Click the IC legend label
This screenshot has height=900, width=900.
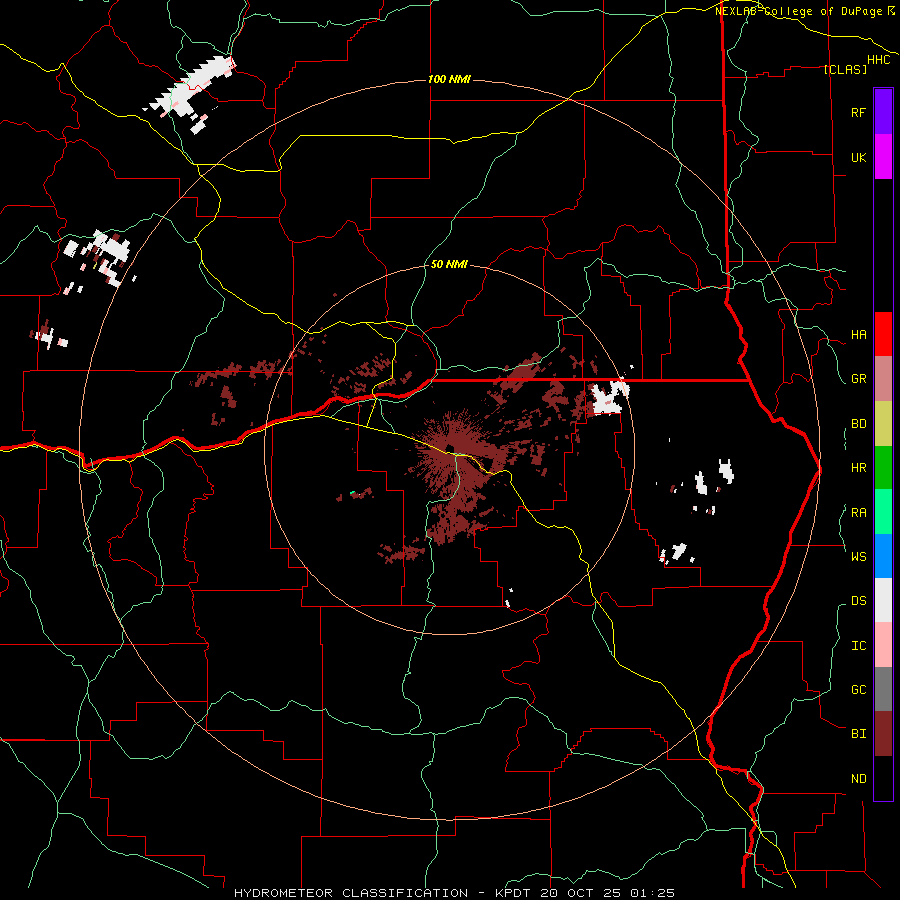click(858, 646)
